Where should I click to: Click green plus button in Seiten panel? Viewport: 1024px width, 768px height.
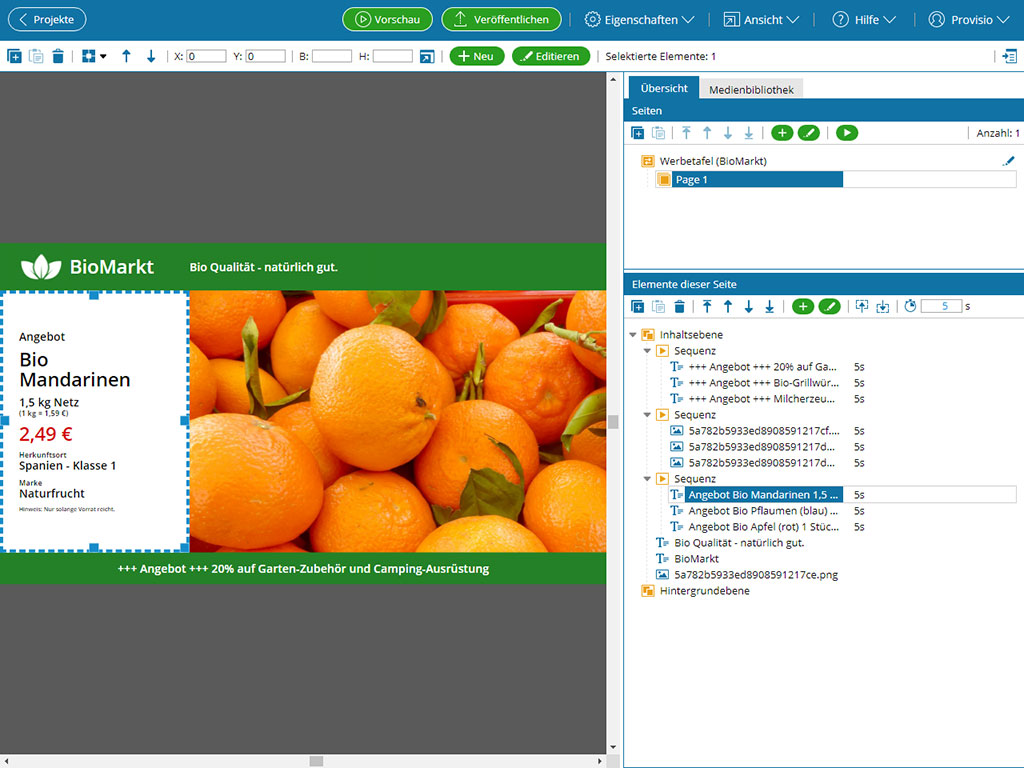pyautogui.click(x=782, y=133)
